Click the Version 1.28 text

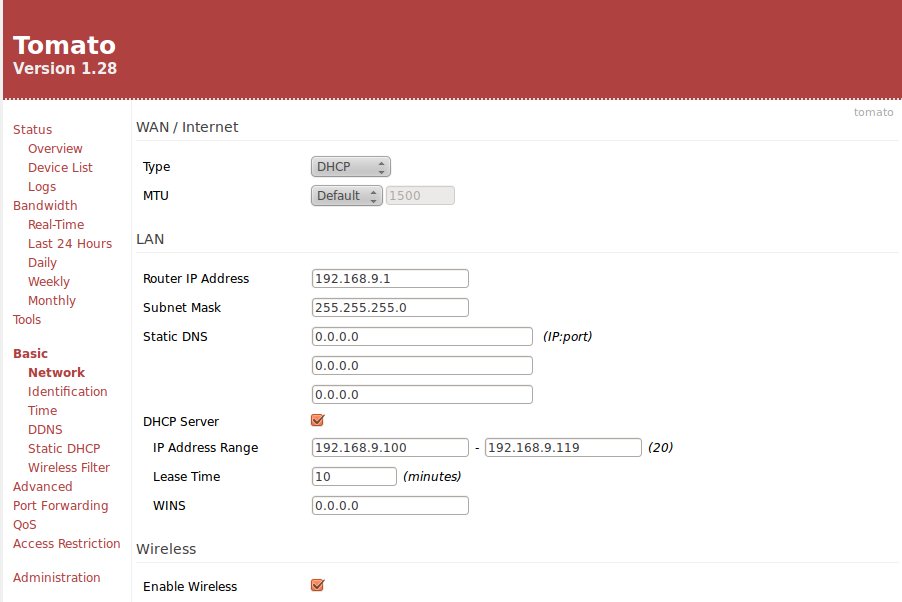(x=65, y=68)
